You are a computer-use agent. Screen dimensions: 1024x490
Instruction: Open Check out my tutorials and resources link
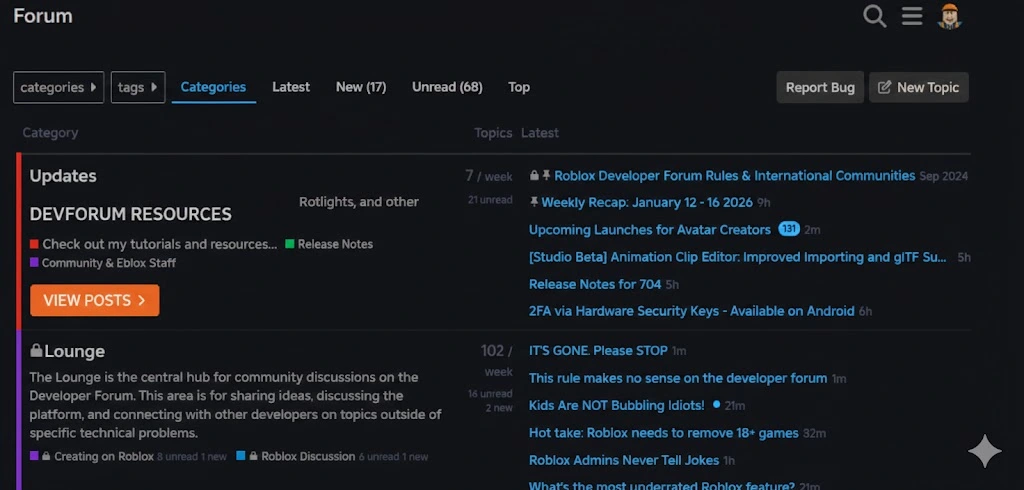160,244
